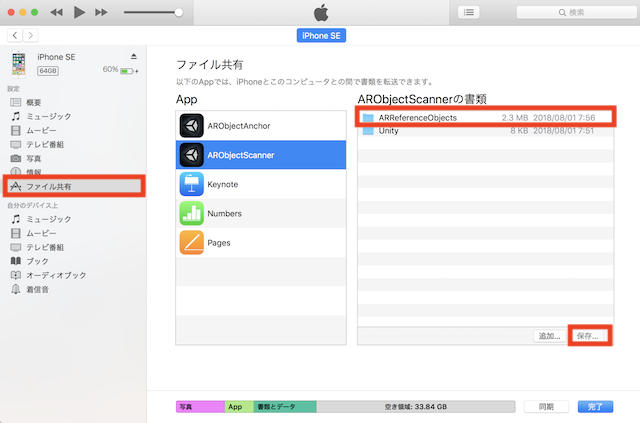Select the Keynote app name

coord(222,184)
